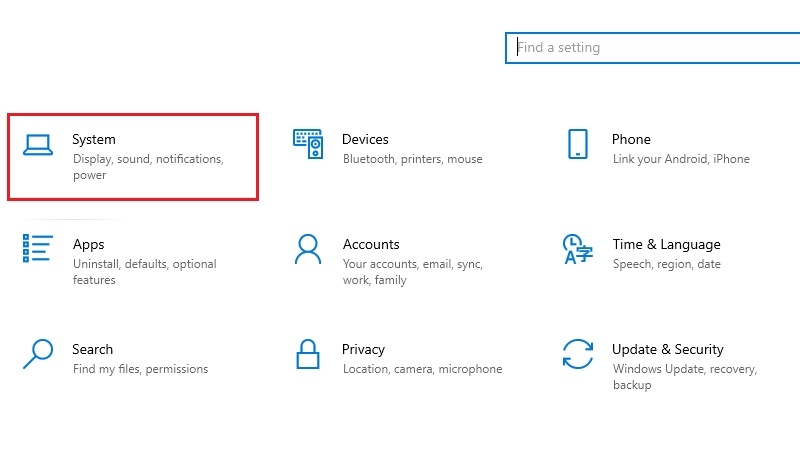Focus the Find a setting search box
800x450 pixels.
pos(653,48)
